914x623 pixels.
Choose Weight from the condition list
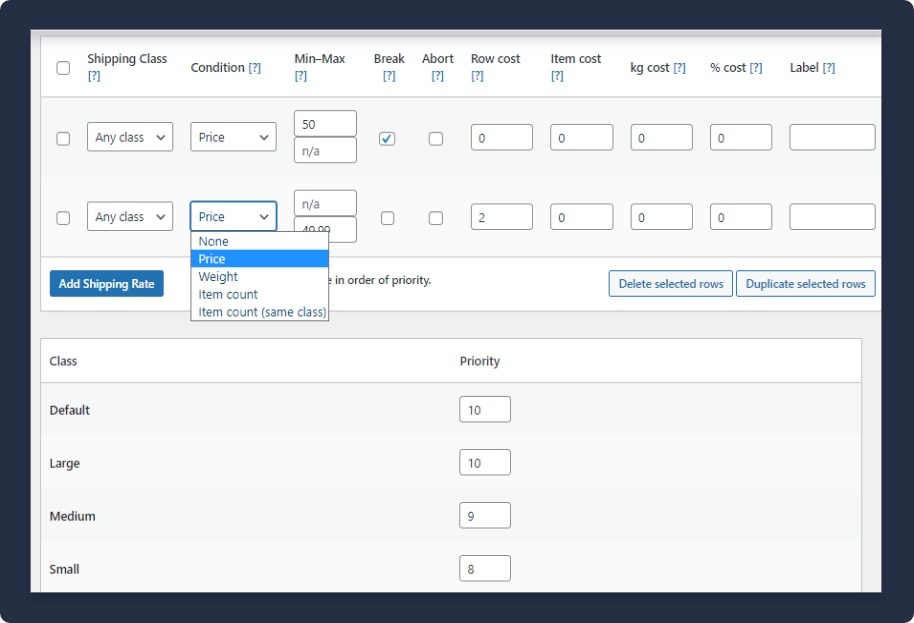point(218,277)
